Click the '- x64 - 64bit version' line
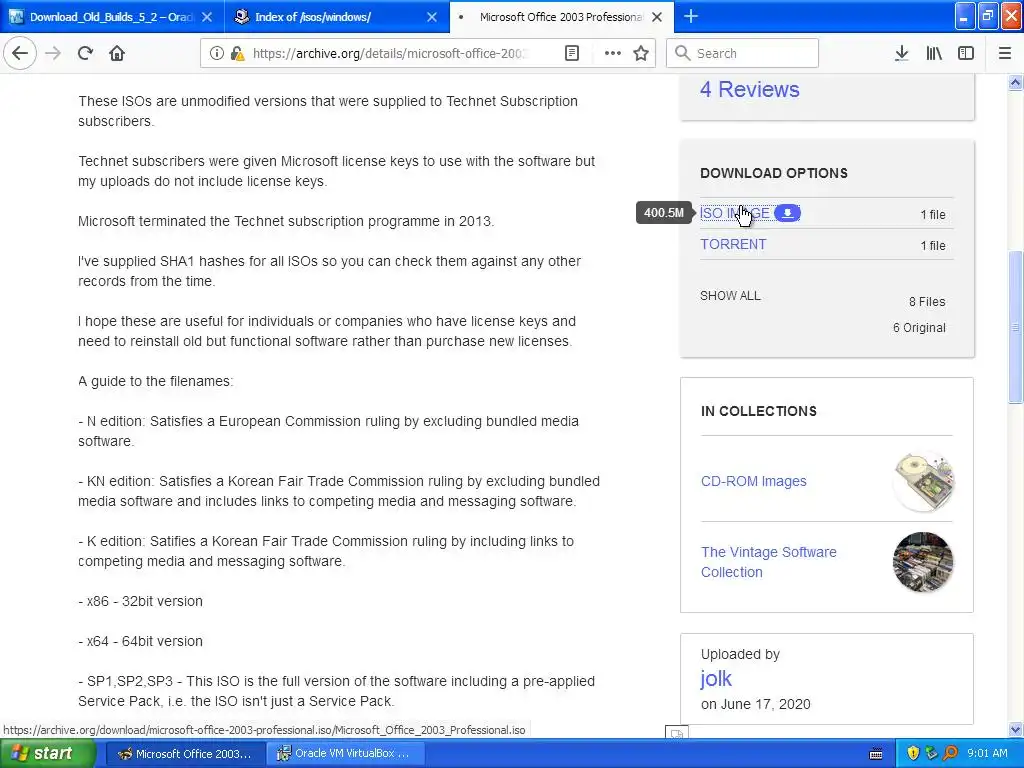1024x768 pixels. coord(140,641)
